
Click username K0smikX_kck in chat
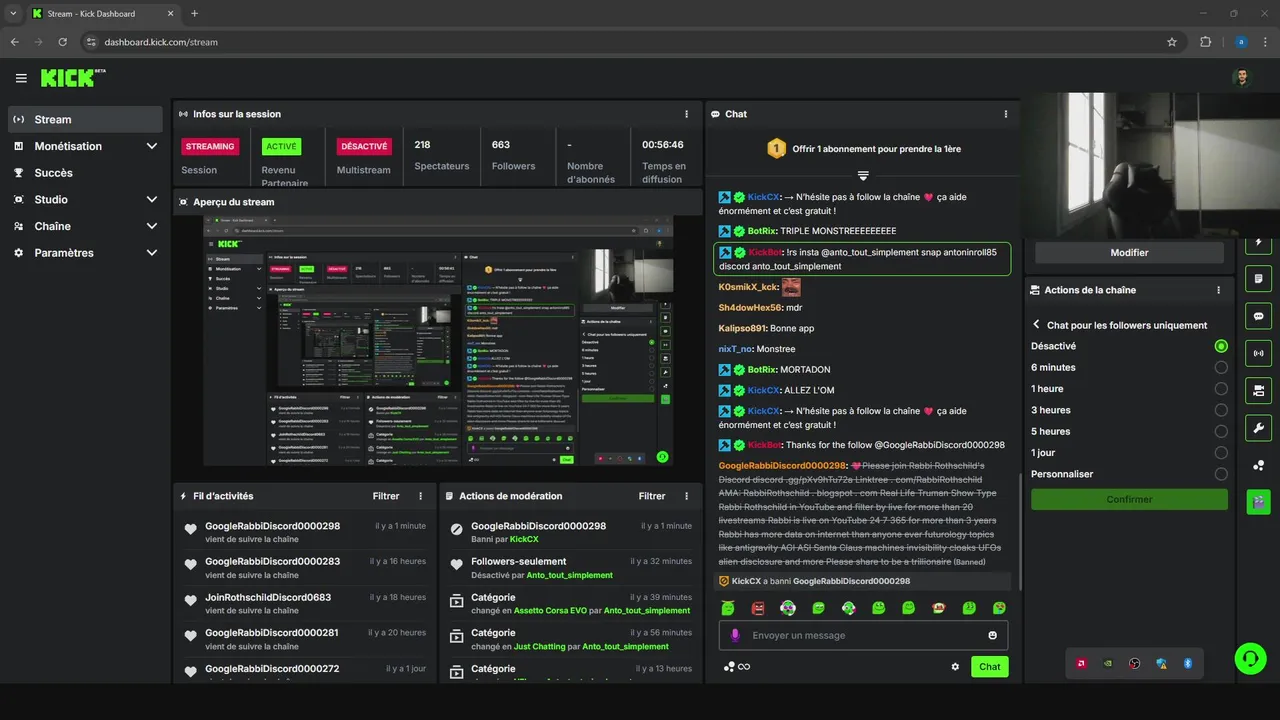coord(748,287)
